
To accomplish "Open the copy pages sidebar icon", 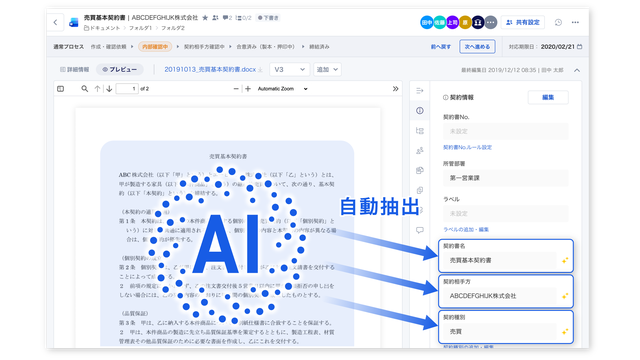I will click(420, 190).
